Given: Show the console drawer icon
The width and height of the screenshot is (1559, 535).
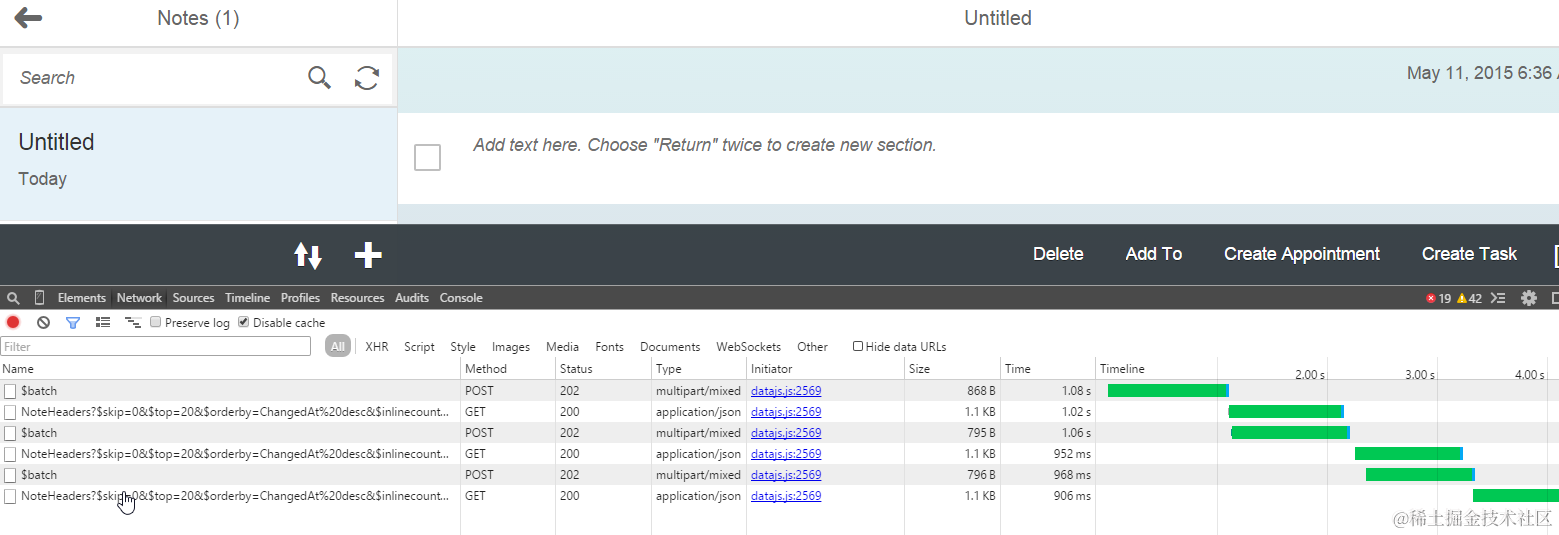Looking at the screenshot, I should coord(1498,298).
